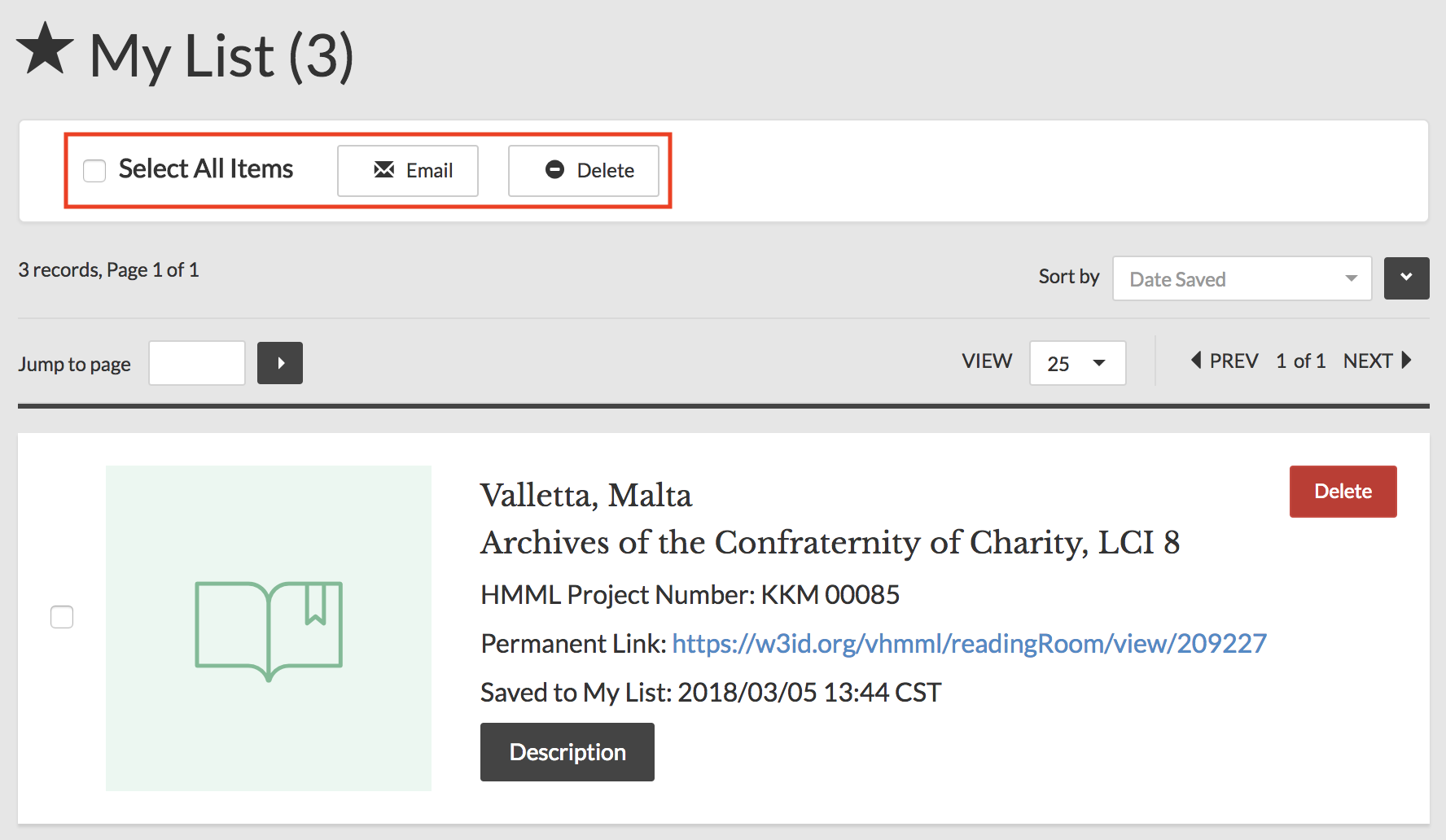This screenshot has width=1446, height=840.
Task: Click the envelope icon on the Email button
Action: click(384, 169)
